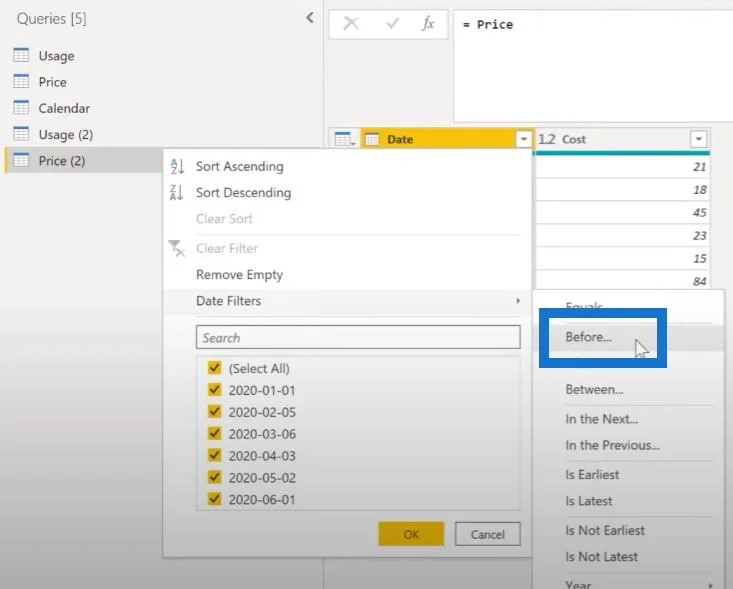
Task: Uncheck the 2020-06-01 date checkbox
Action: [215, 499]
